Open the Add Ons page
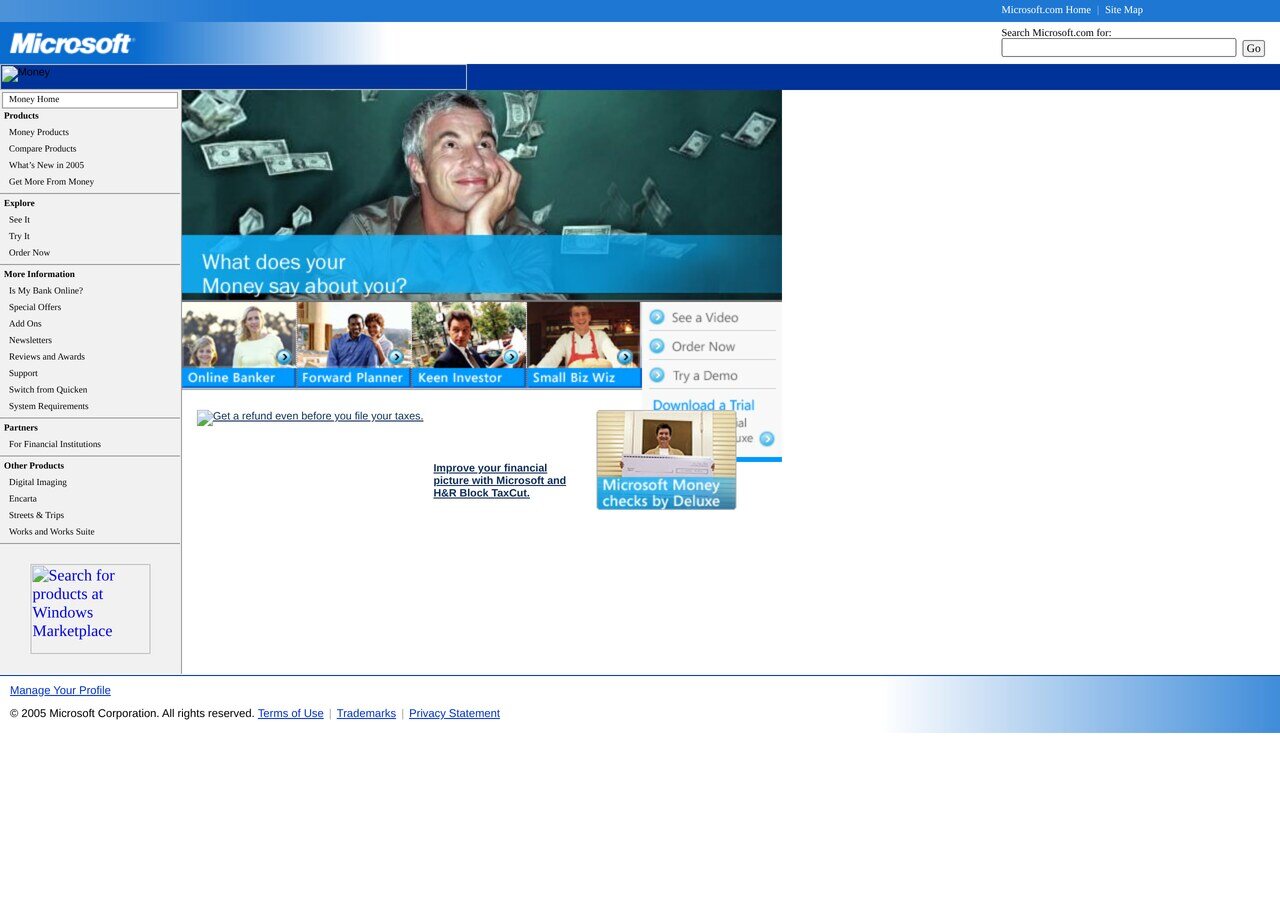Viewport: 1280px width, 900px height. (x=26, y=324)
